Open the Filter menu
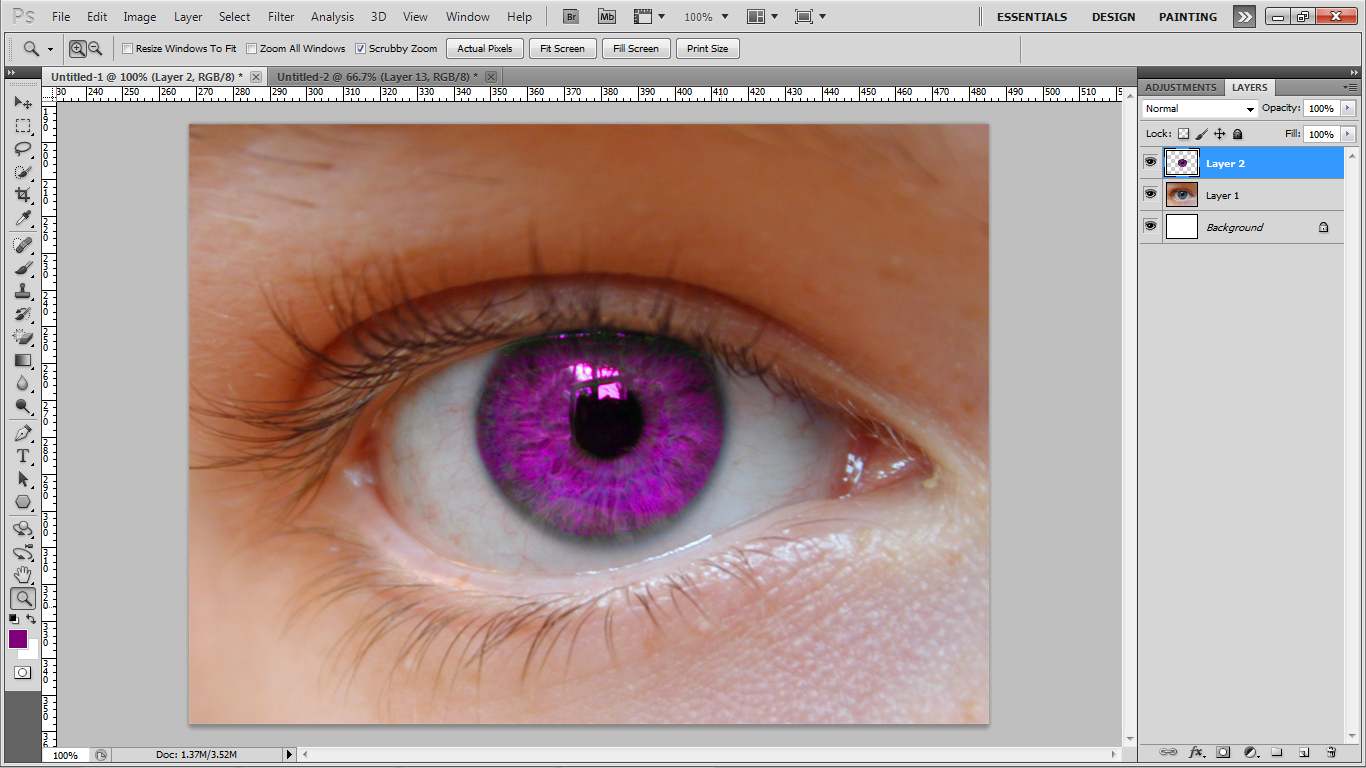 pyautogui.click(x=280, y=16)
